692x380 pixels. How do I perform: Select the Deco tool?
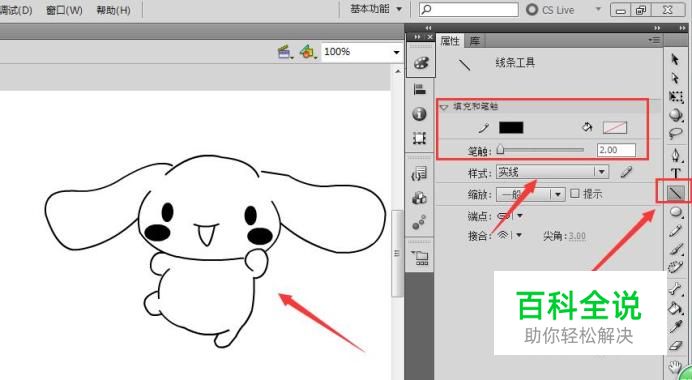point(675,267)
